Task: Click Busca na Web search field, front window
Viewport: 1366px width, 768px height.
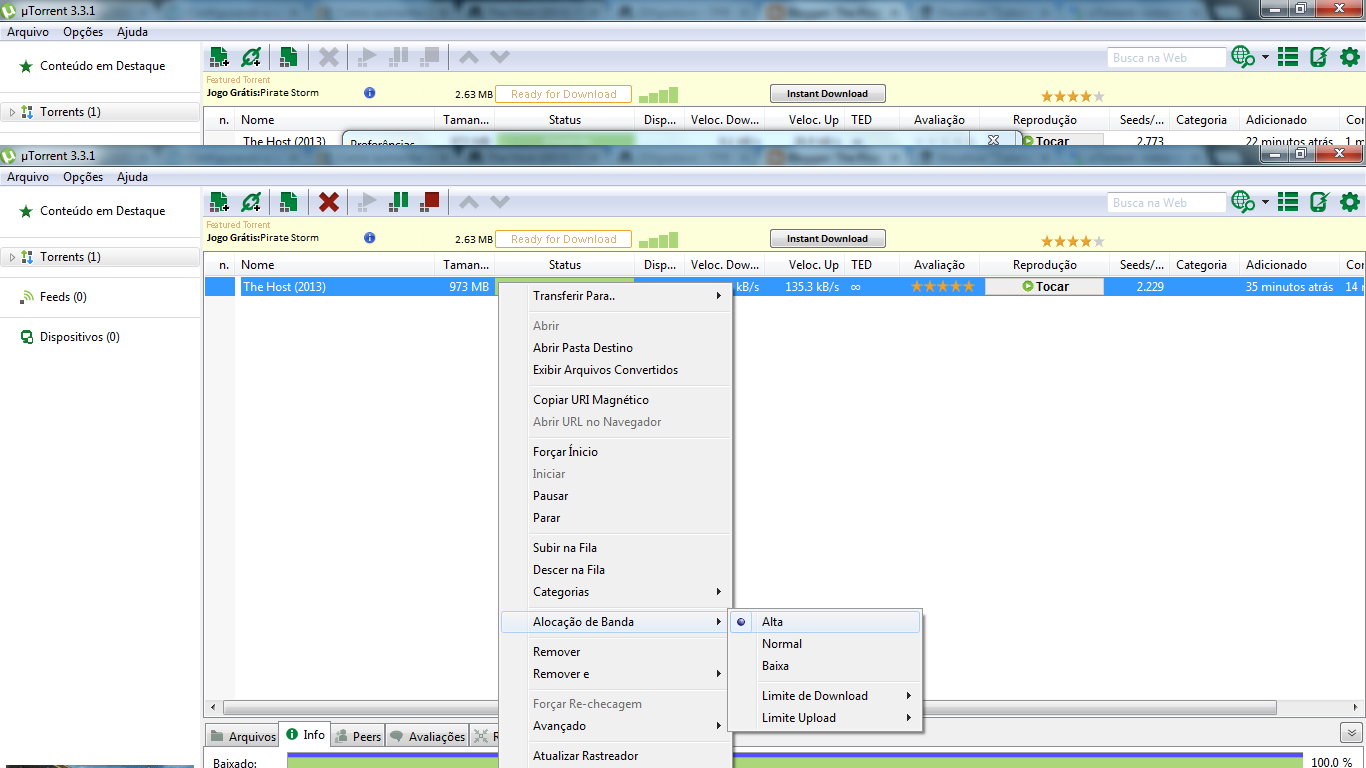Action: tap(1166, 203)
